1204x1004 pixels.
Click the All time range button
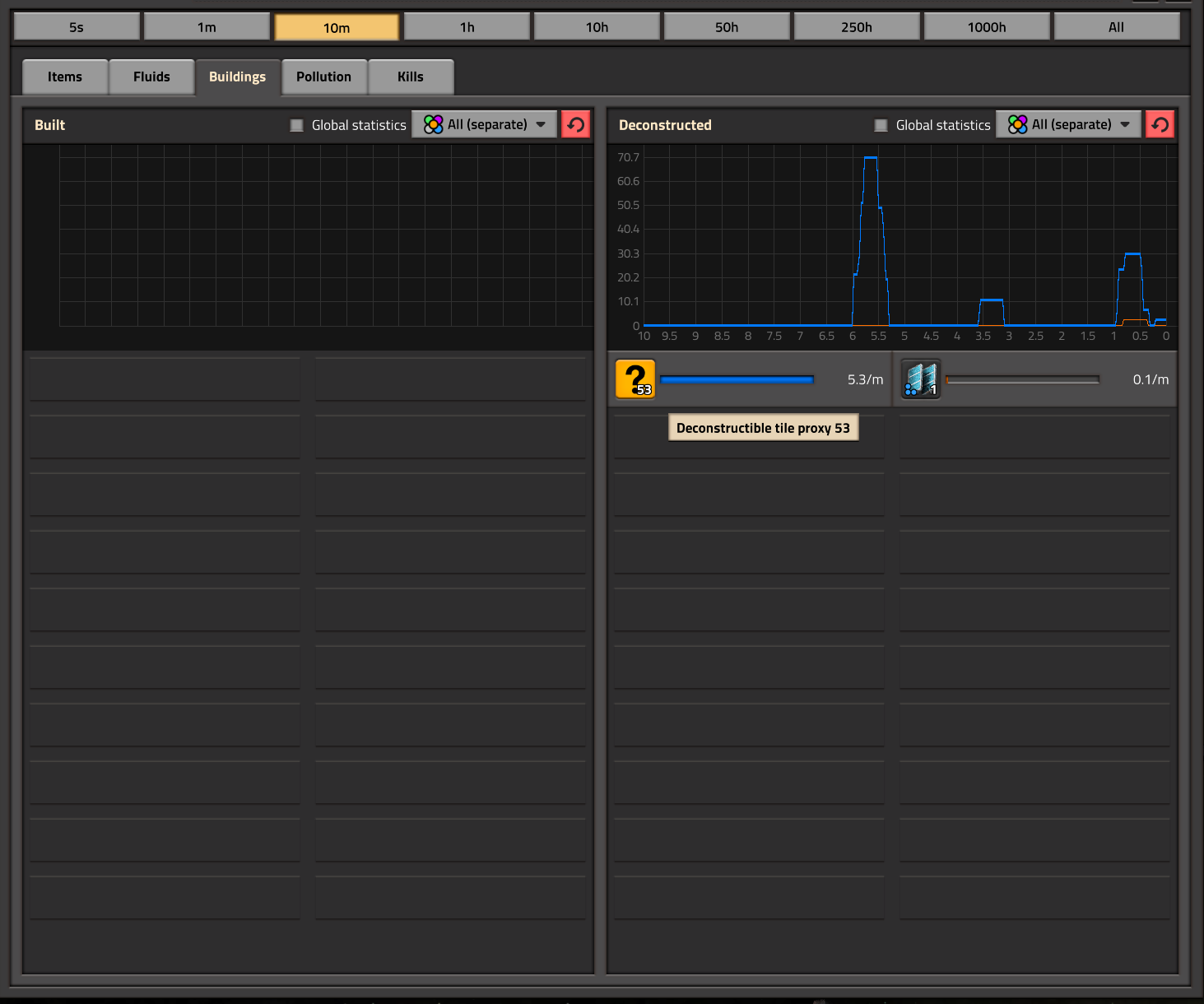pos(1116,27)
